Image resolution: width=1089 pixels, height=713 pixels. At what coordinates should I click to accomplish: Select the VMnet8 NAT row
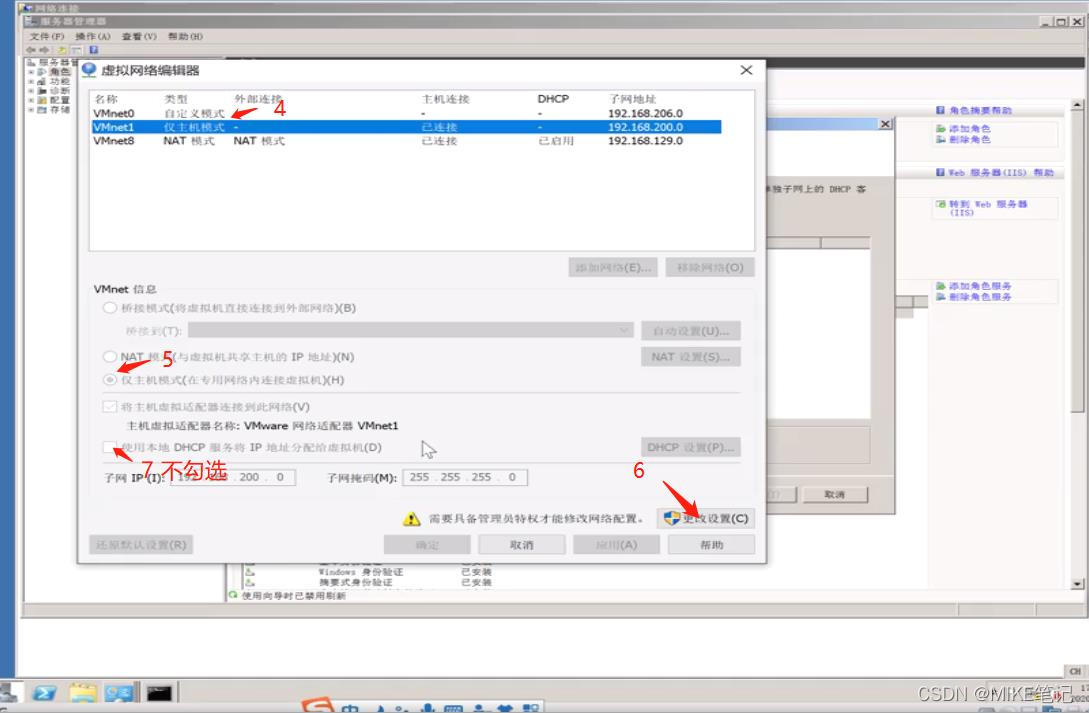click(406, 140)
